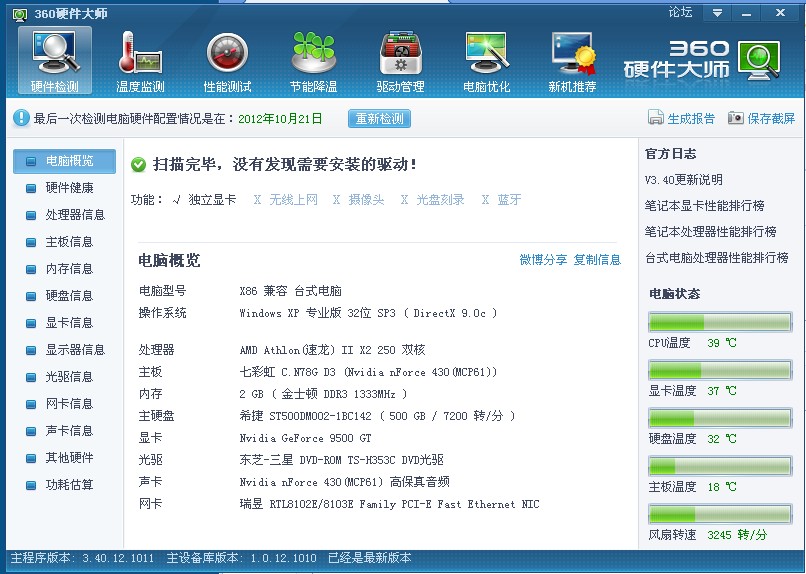
Task: Open the 驱动管理 driver toolbox icon
Action: point(400,60)
